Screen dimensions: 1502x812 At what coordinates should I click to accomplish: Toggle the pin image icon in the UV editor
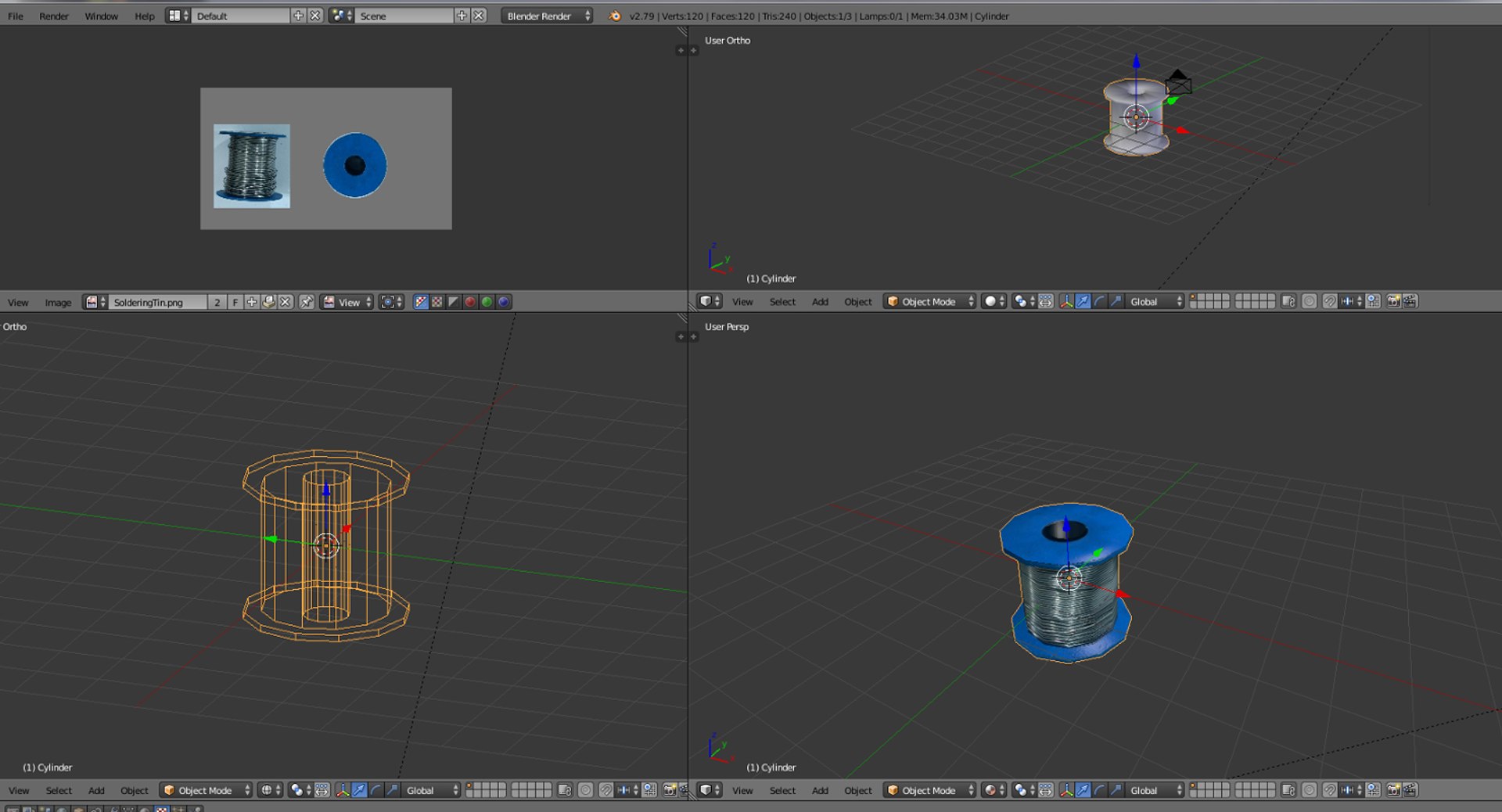(x=307, y=302)
